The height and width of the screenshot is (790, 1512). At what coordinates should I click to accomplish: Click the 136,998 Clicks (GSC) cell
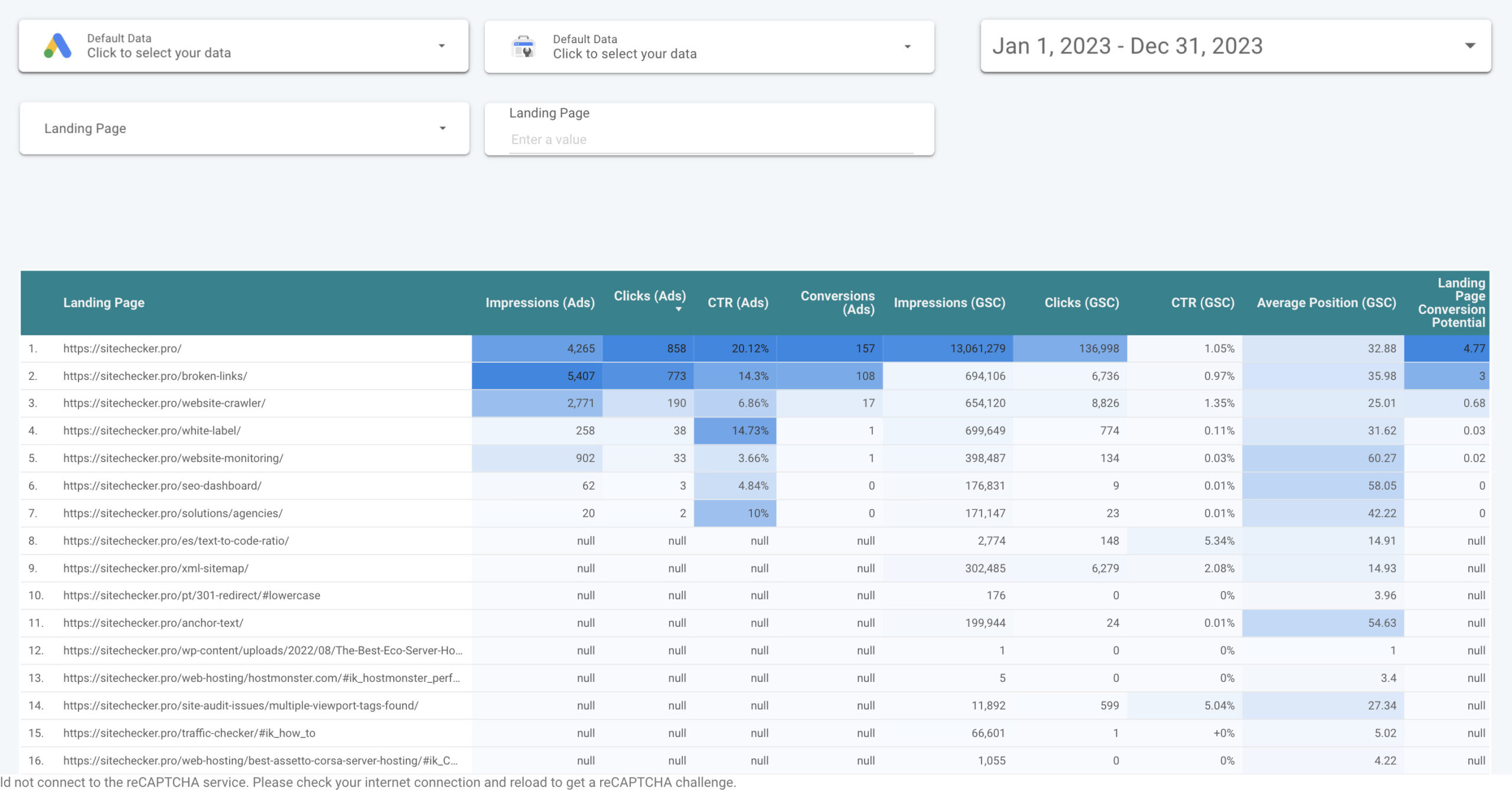[x=1070, y=349]
